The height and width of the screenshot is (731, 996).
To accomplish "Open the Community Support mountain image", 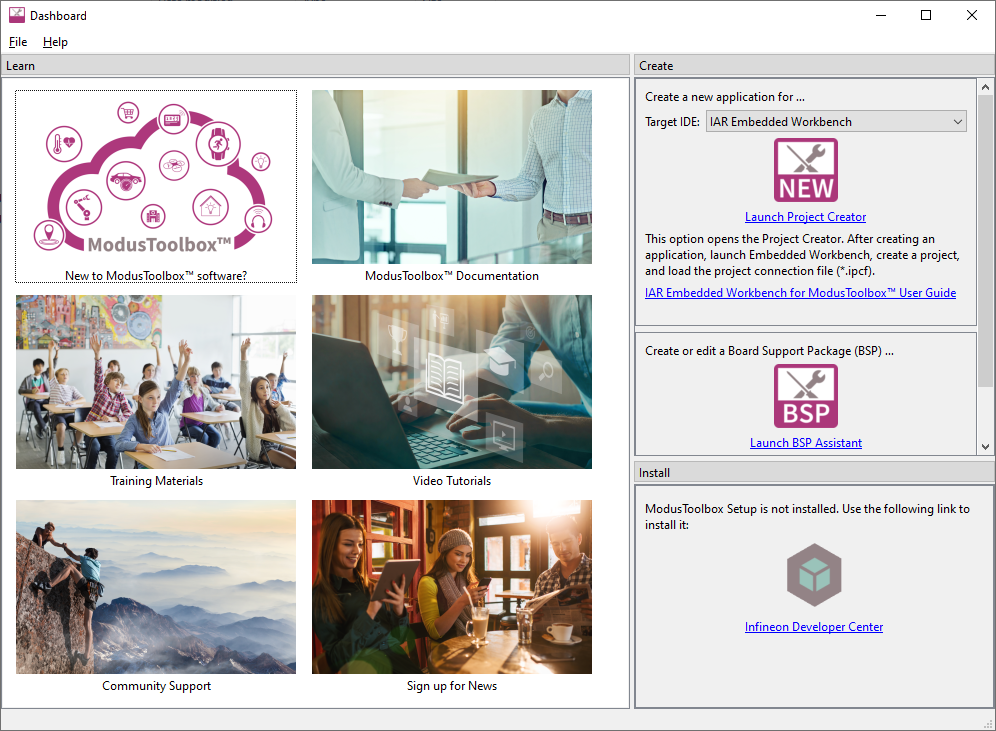I will [x=155, y=586].
